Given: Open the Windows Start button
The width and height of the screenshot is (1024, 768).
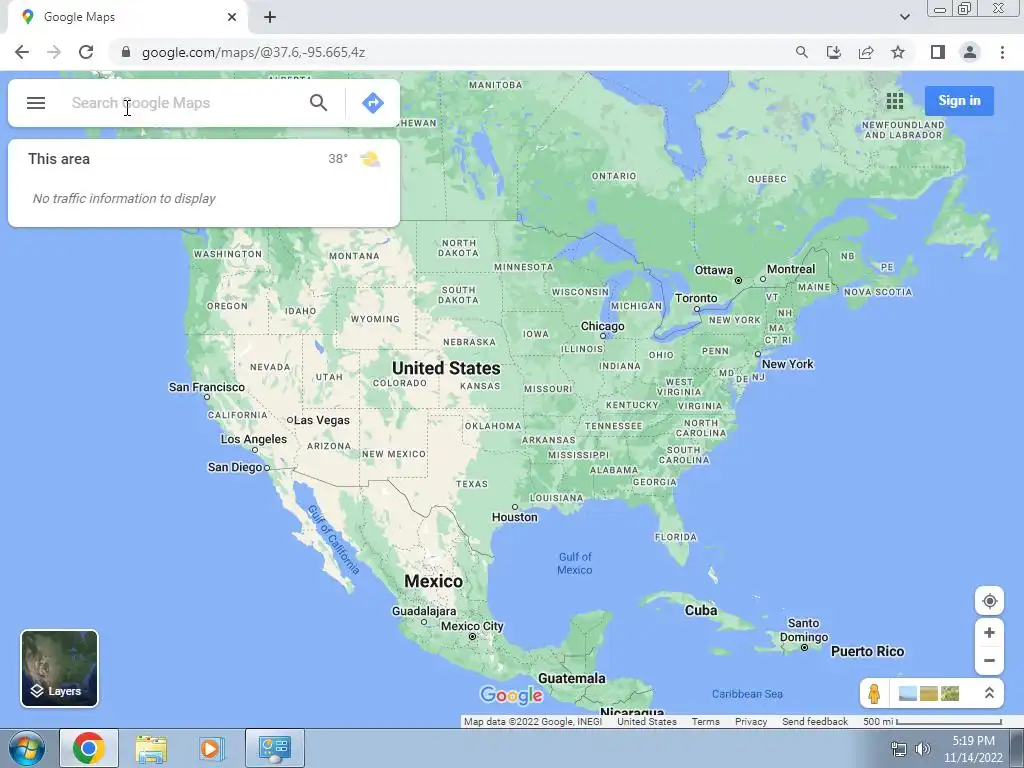Looking at the screenshot, I should (x=26, y=748).
